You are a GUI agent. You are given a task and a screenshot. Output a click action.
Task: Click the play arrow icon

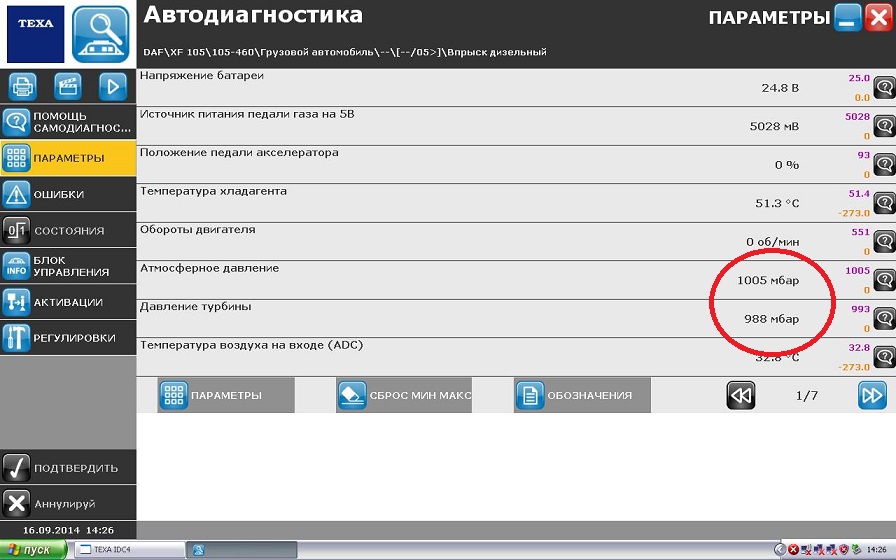(x=113, y=87)
